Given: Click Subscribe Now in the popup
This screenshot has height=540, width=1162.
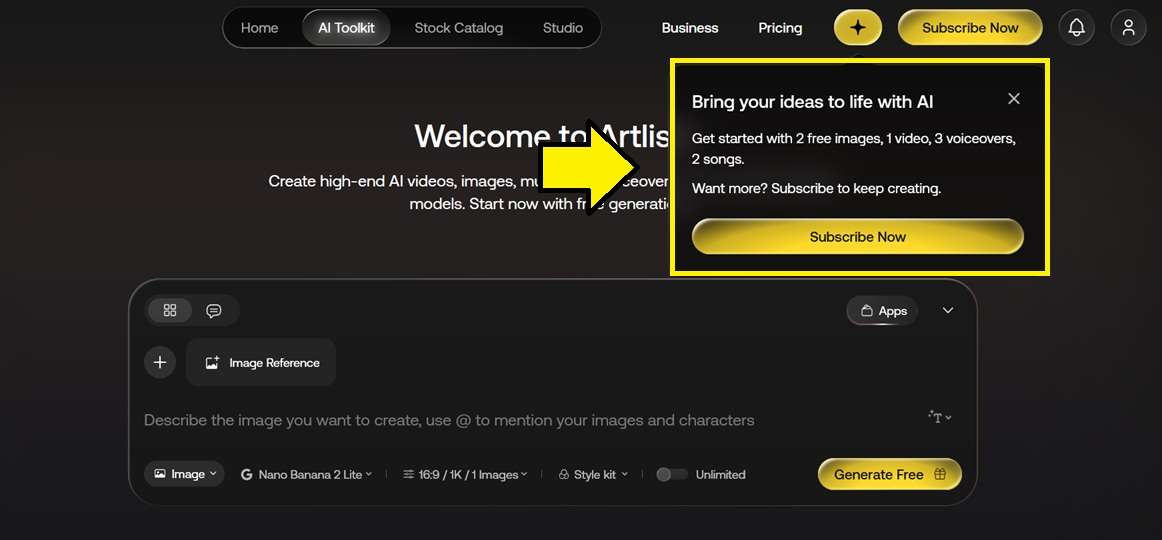Looking at the screenshot, I should tap(857, 237).
